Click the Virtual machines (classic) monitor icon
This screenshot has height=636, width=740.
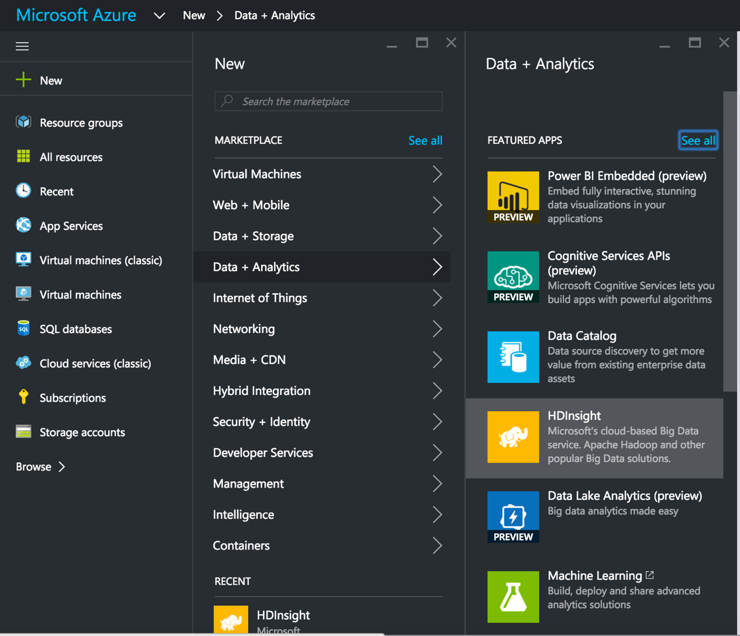click(x=23, y=259)
